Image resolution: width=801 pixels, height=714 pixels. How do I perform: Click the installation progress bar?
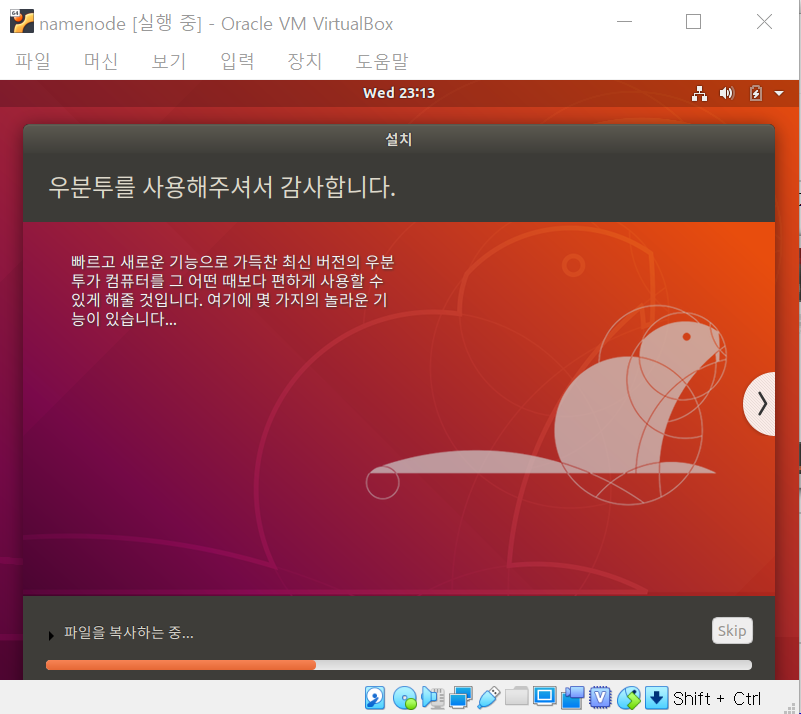399,665
